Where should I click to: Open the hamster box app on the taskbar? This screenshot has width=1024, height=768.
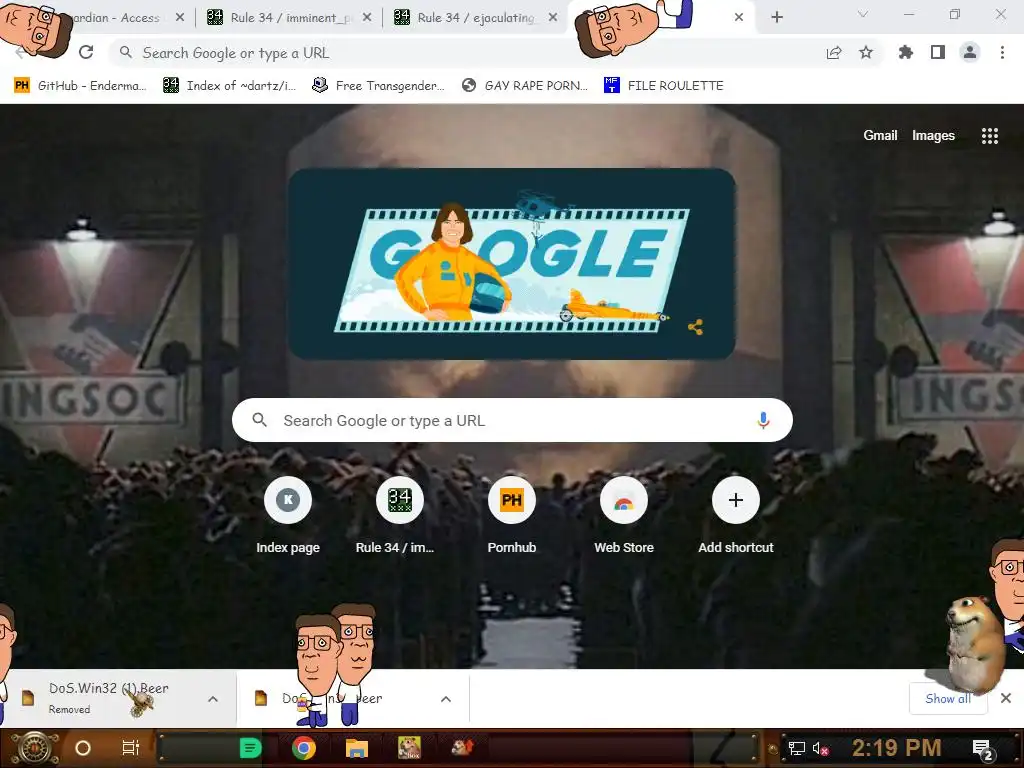coord(409,748)
